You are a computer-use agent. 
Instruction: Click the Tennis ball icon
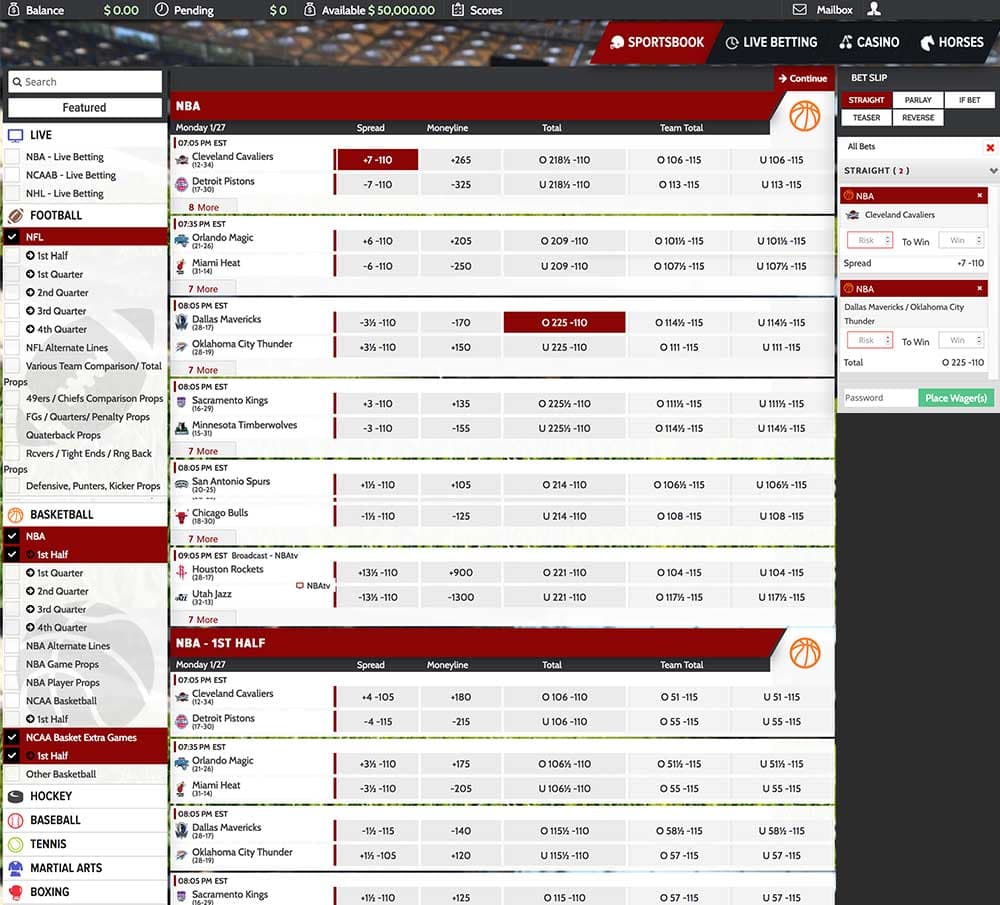(x=15, y=844)
